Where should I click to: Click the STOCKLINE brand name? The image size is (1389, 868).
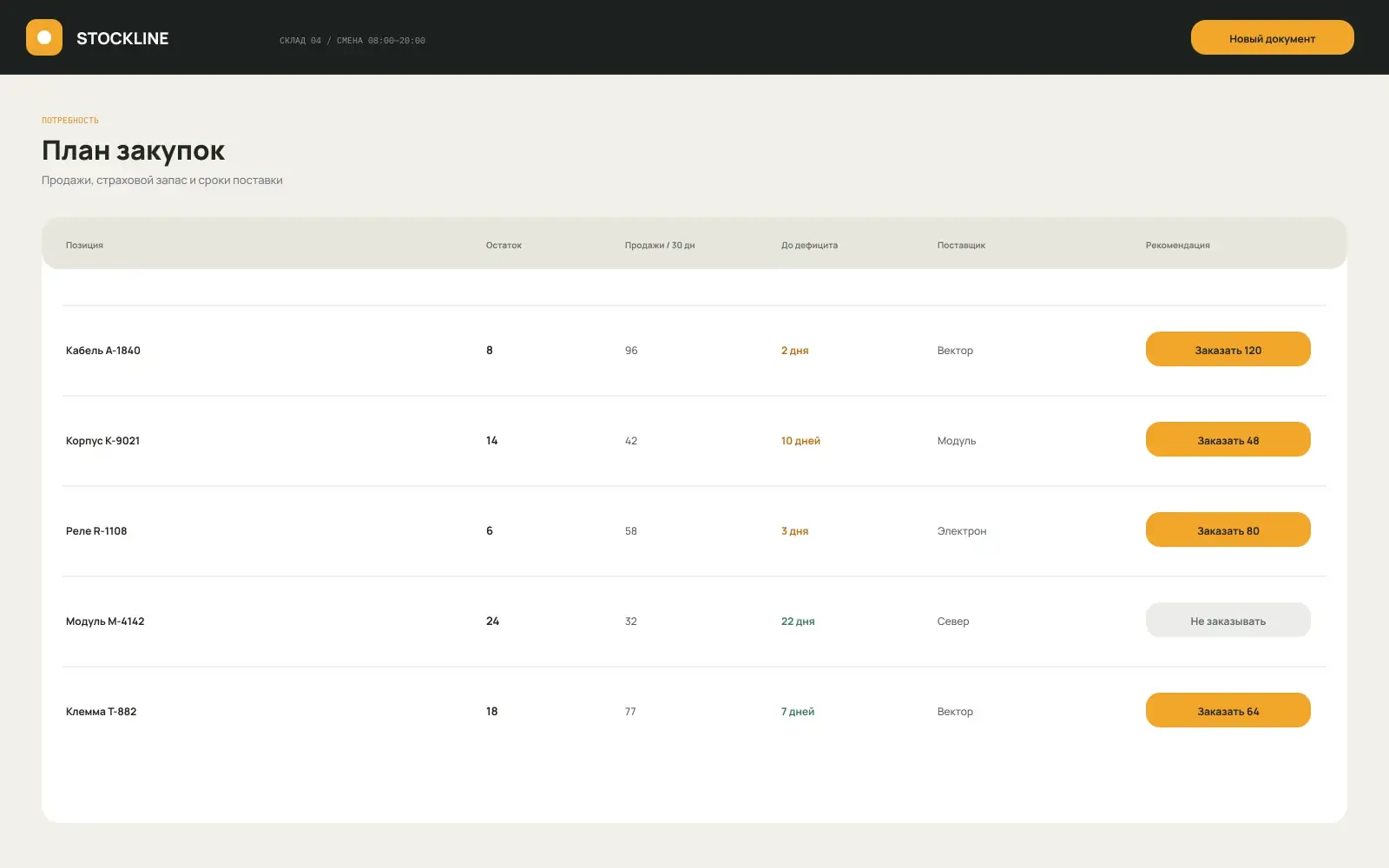[x=122, y=38]
